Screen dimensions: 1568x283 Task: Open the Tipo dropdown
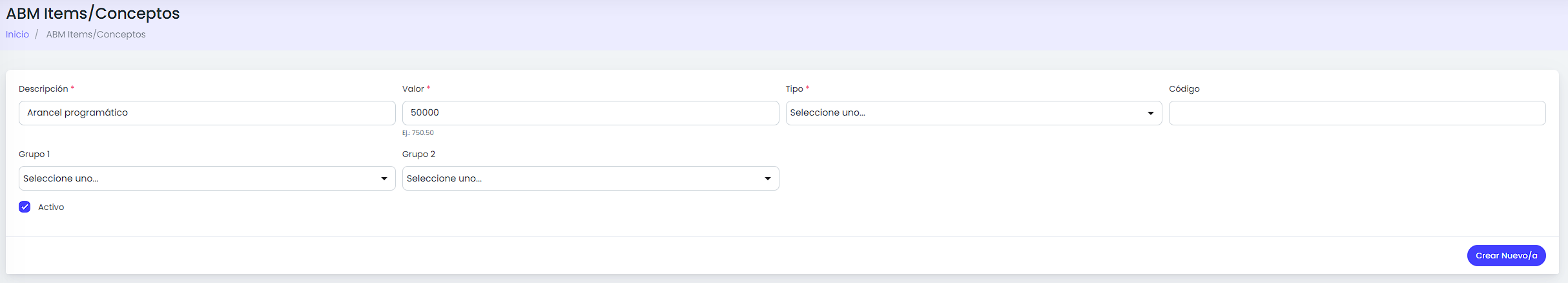(973, 113)
